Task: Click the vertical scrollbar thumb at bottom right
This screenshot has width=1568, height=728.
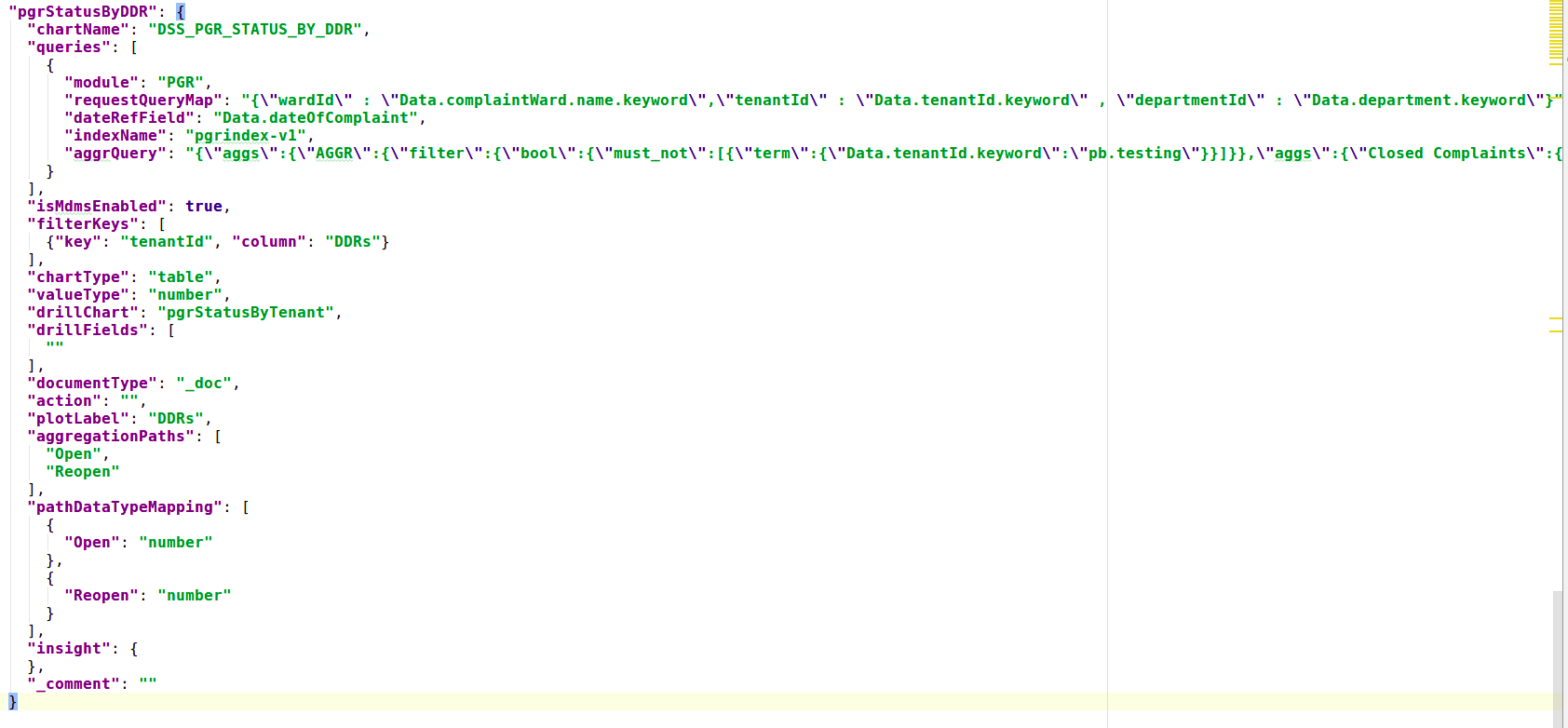Action: pos(1558,656)
